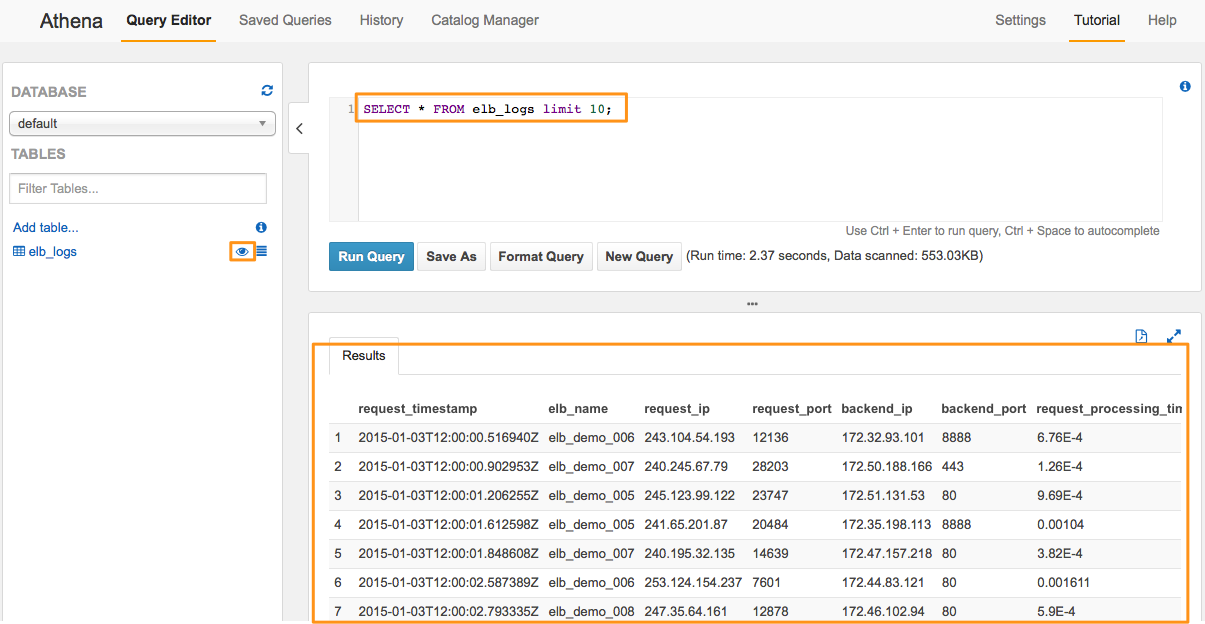Click the Run Query button
Image resolution: width=1205 pixels, height=624 pixels.
(371, 257)
